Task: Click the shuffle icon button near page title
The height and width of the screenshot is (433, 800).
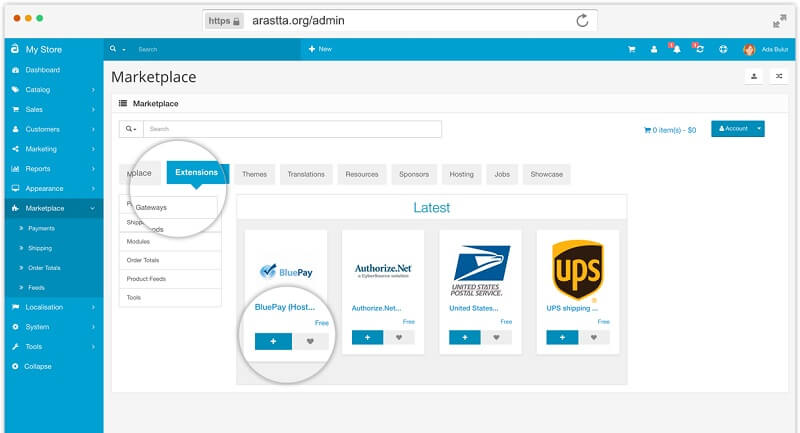Action: tap(779, 76)
